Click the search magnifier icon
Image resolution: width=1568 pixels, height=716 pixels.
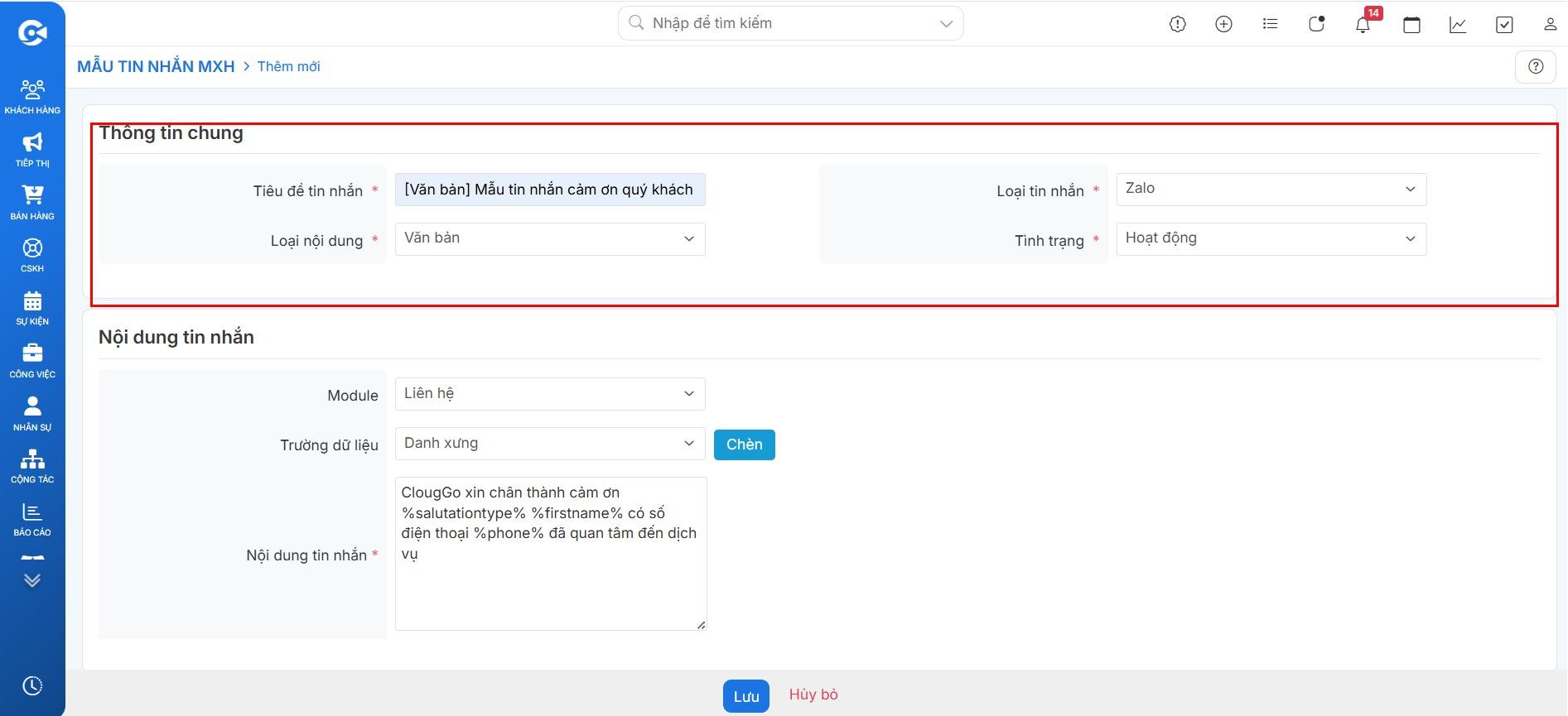click(x=636, y=22)
